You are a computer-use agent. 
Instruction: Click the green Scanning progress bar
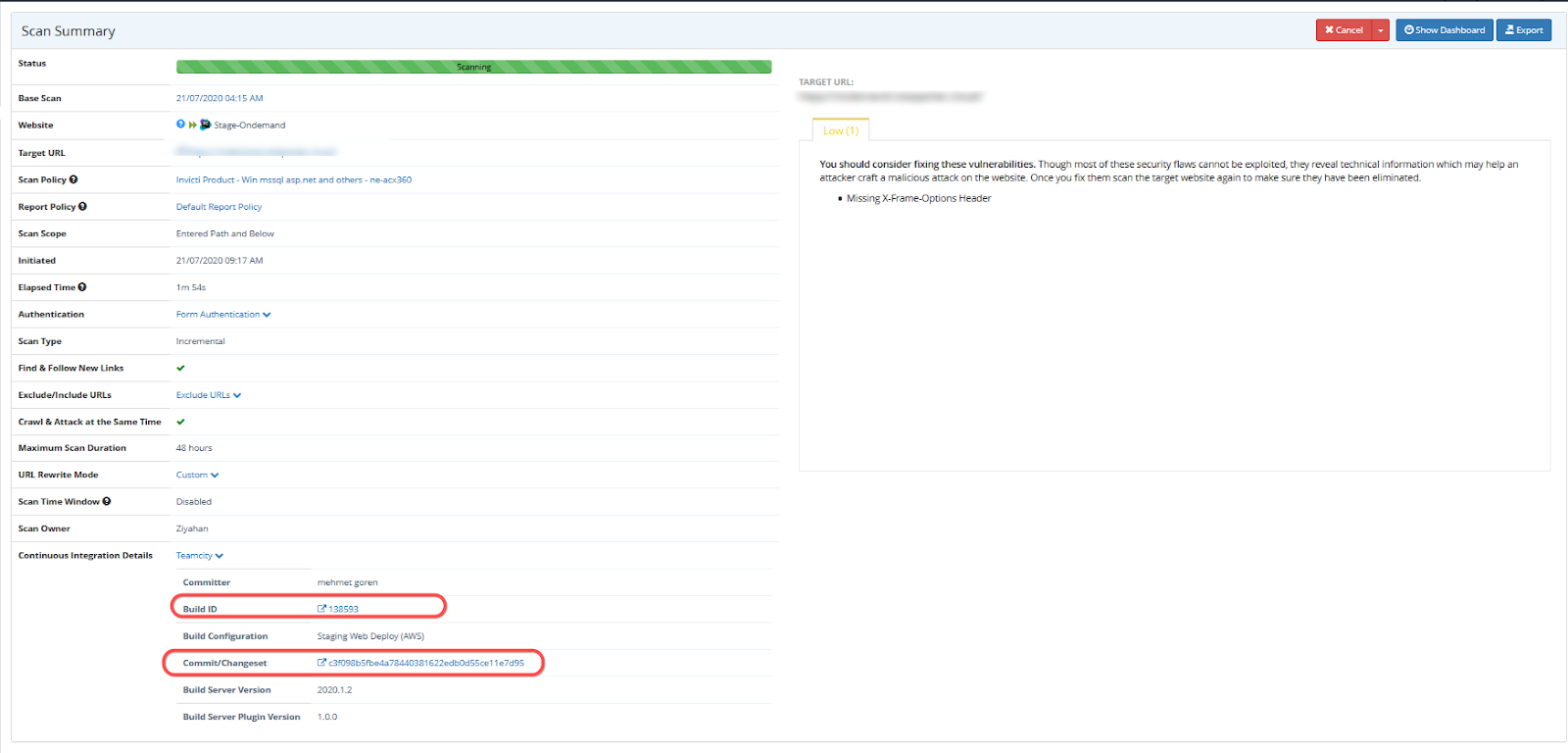(473, 67)
